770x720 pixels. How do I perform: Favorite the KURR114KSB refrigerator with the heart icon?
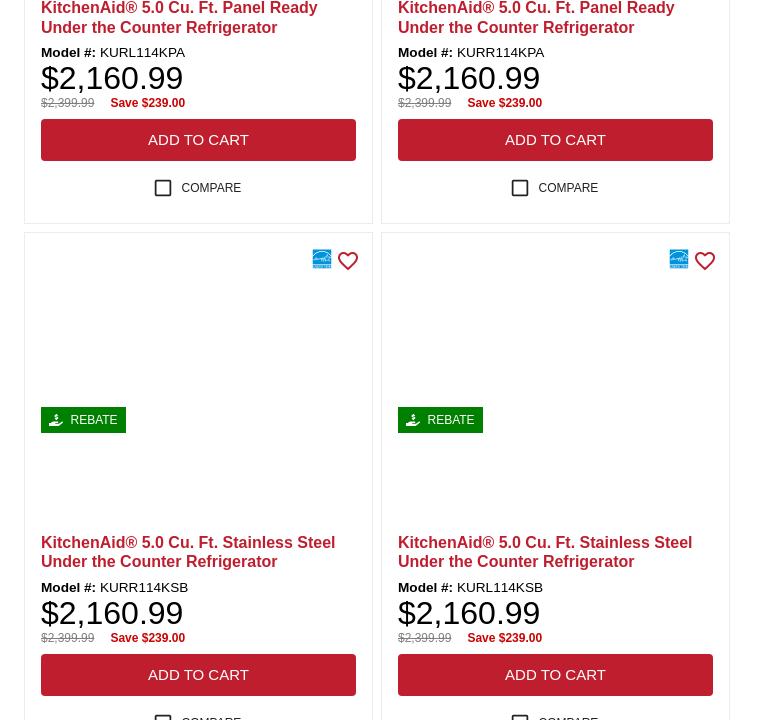click(348, 261)
